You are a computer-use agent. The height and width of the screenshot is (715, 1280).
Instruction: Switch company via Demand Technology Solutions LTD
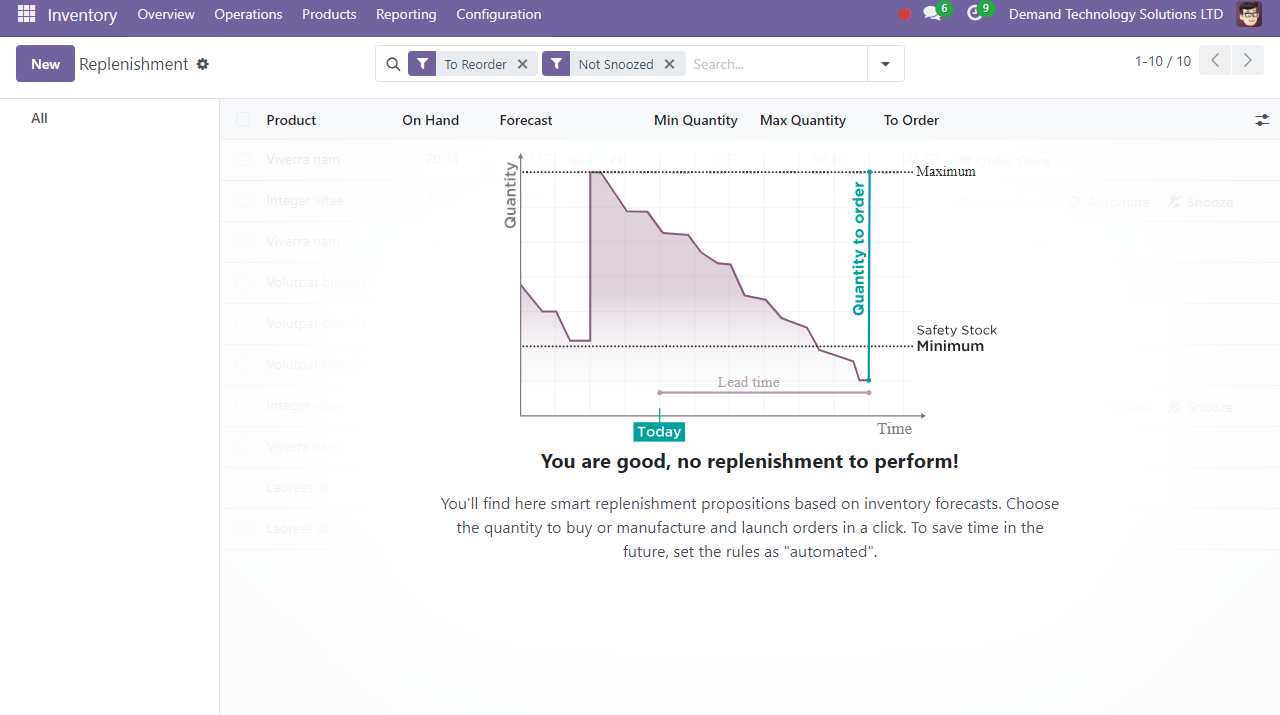(1115, 14)
